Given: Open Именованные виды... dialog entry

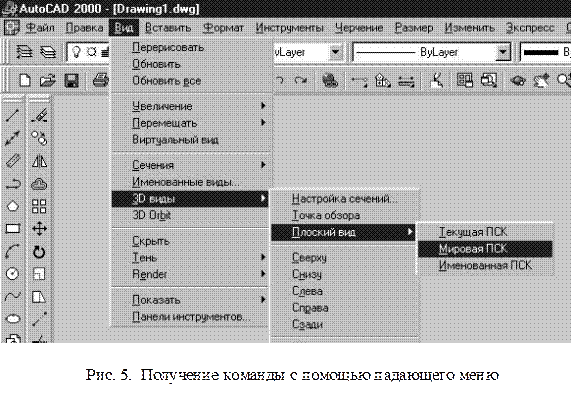Looking at the screenshot, I should click(x=192, y=182).
